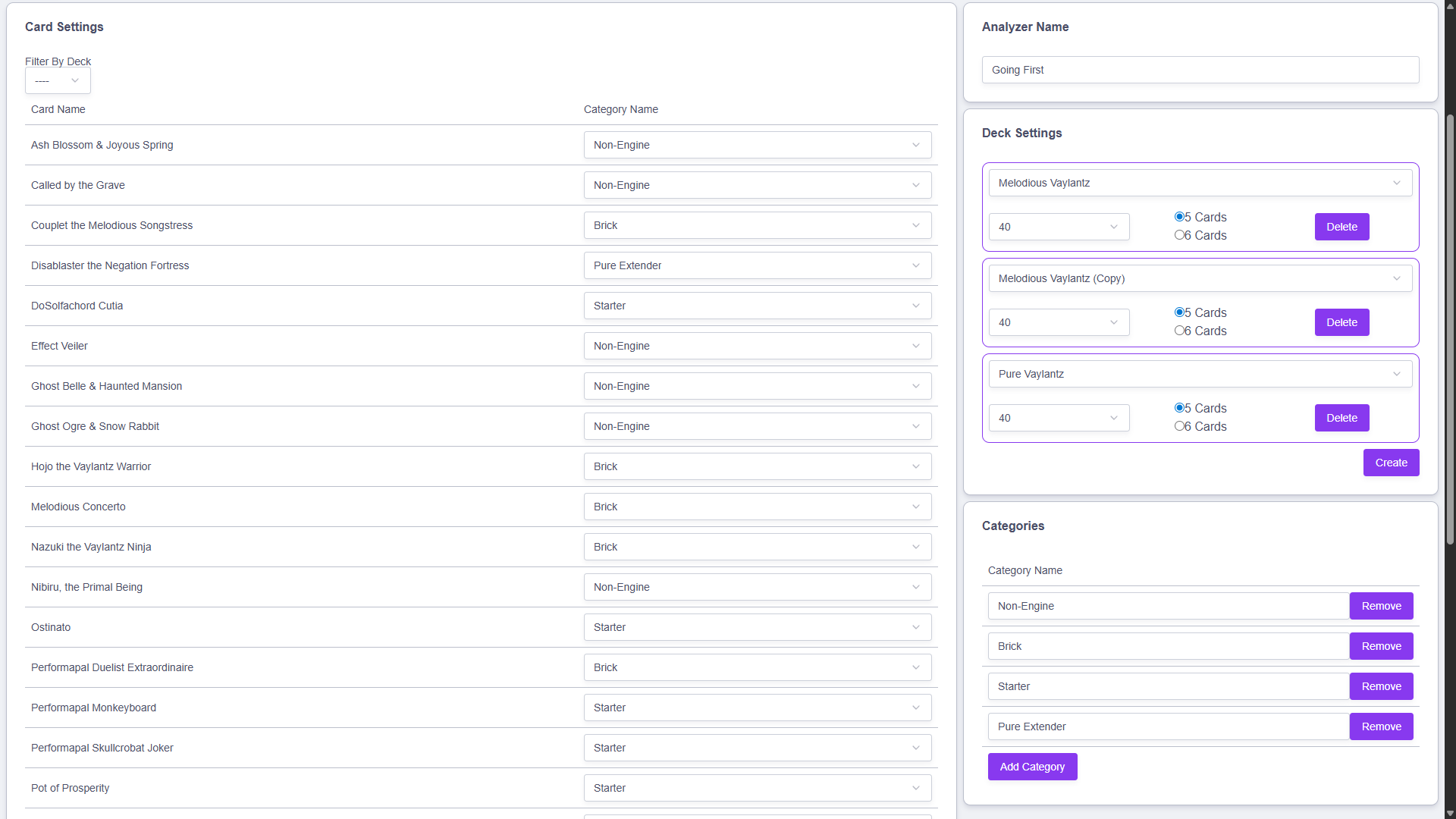
Task: Edit the Pure Extender category name field
Action: (1169, 726)
